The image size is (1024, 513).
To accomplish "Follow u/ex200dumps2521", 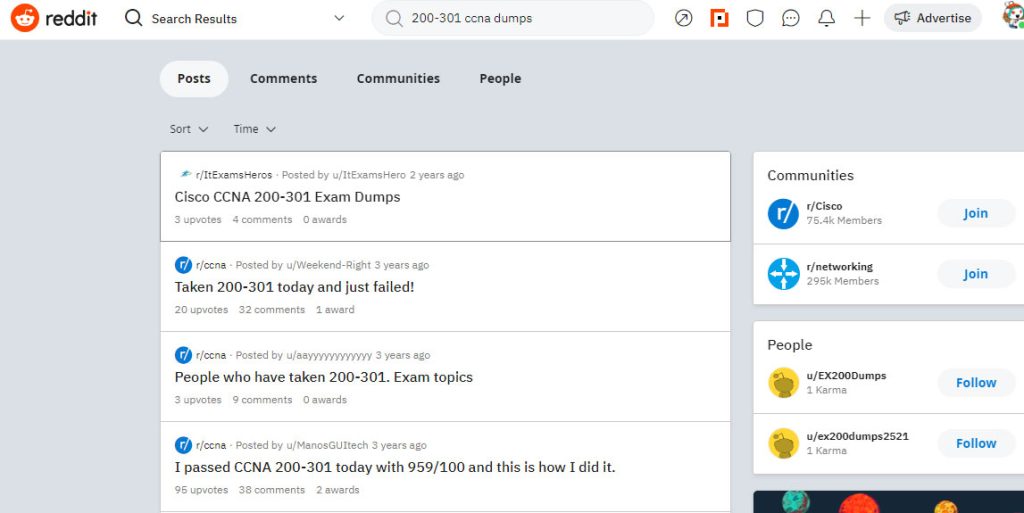I will (x=976, y=443).
